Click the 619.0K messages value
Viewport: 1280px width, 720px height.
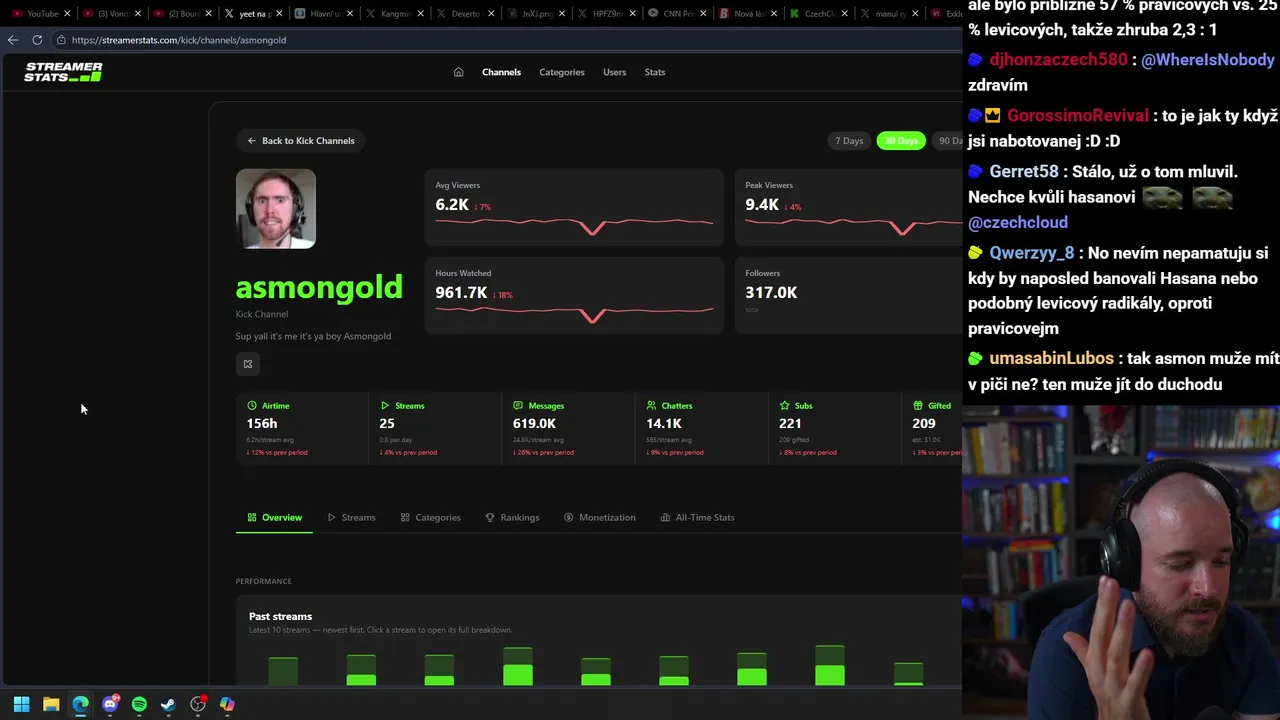(534, 424)
